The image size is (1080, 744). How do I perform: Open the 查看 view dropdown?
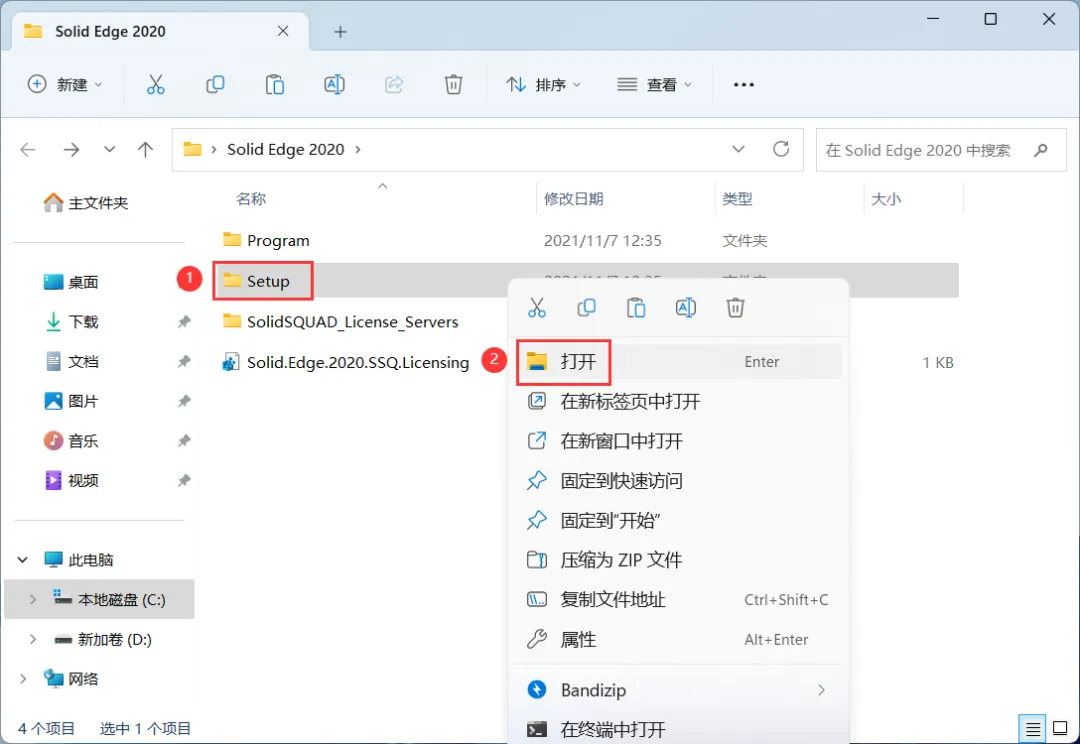click(654, 85)
